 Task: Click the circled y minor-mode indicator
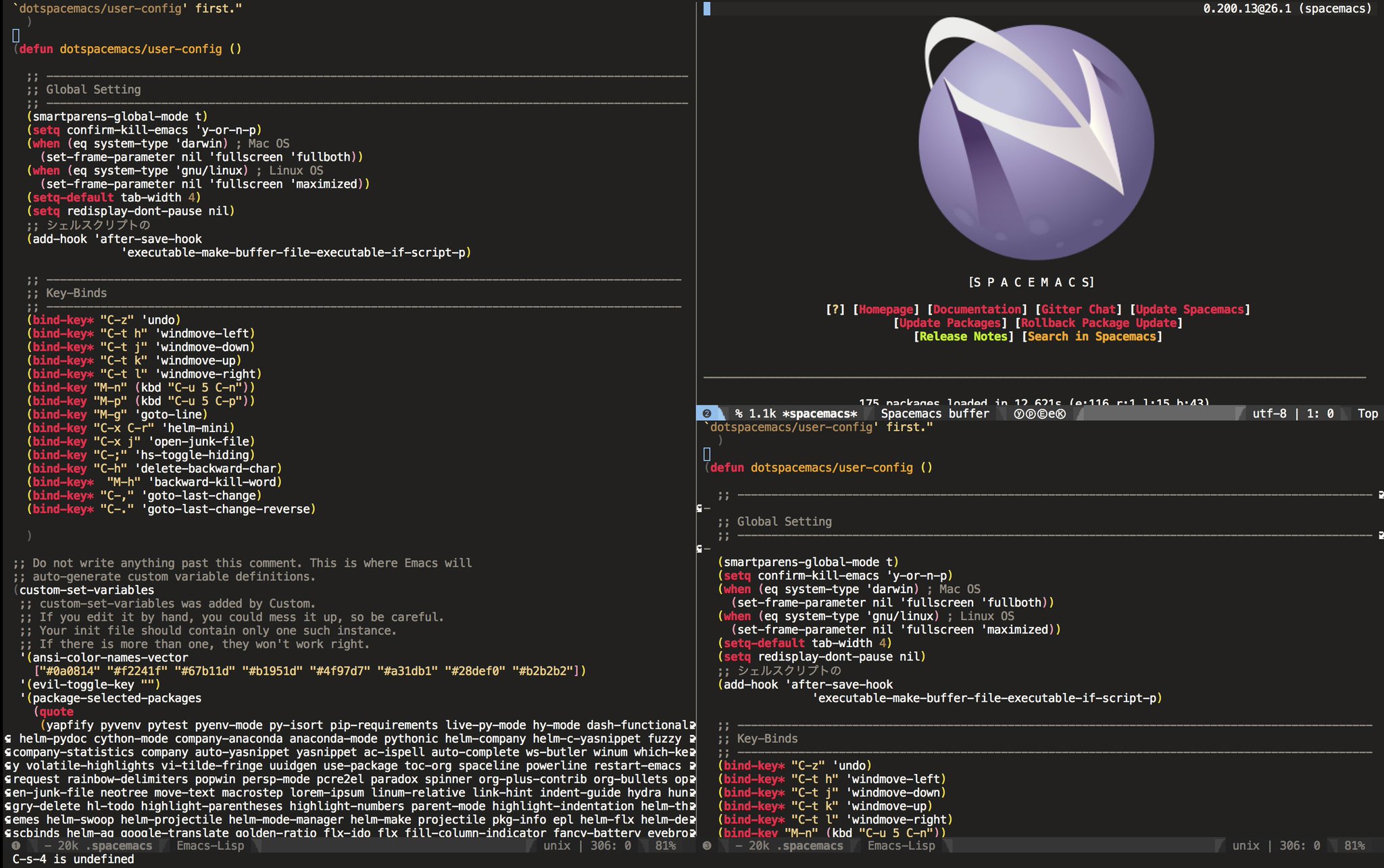pos(1019,413)
